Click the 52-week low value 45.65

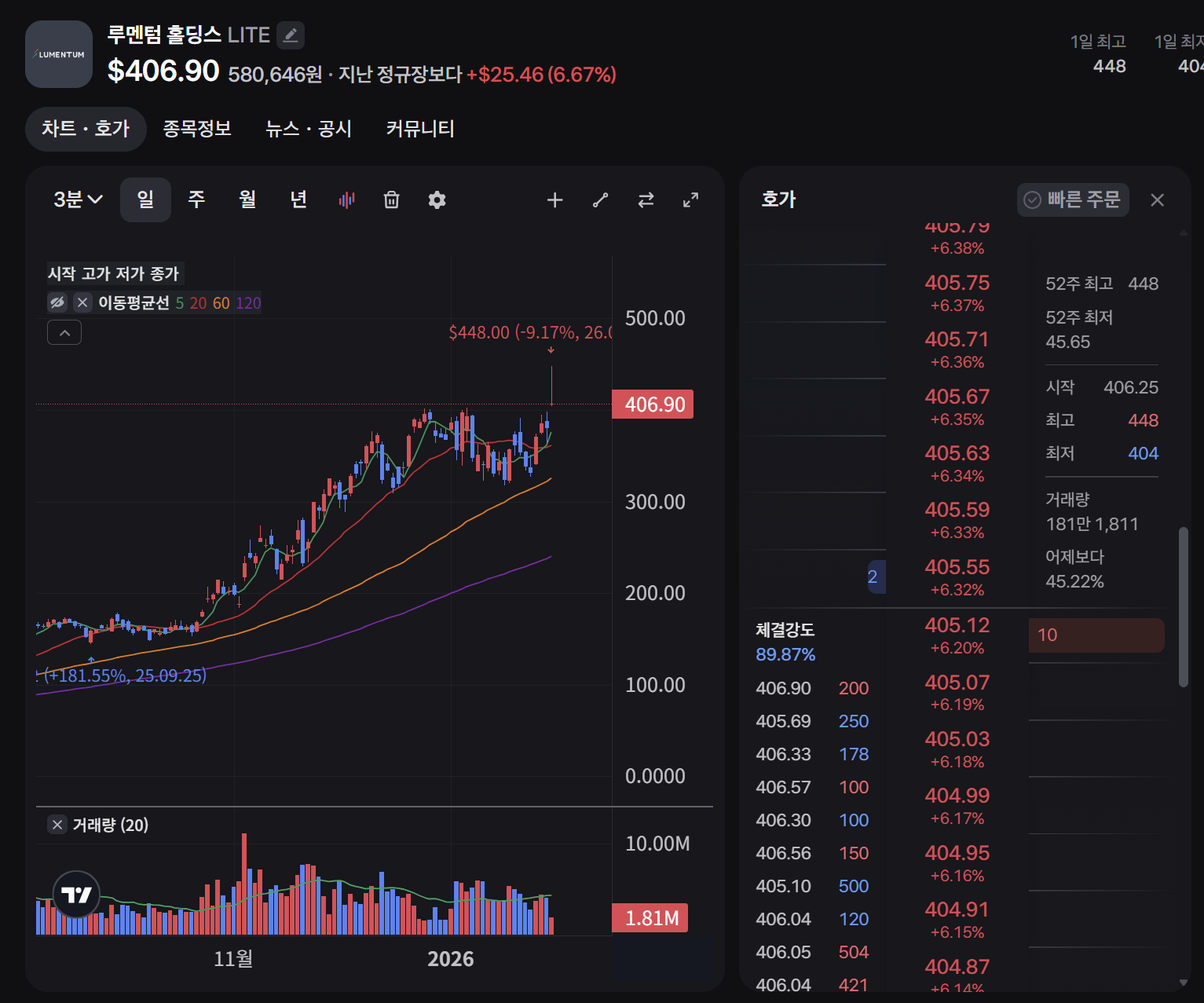(x=1068, y=342)
